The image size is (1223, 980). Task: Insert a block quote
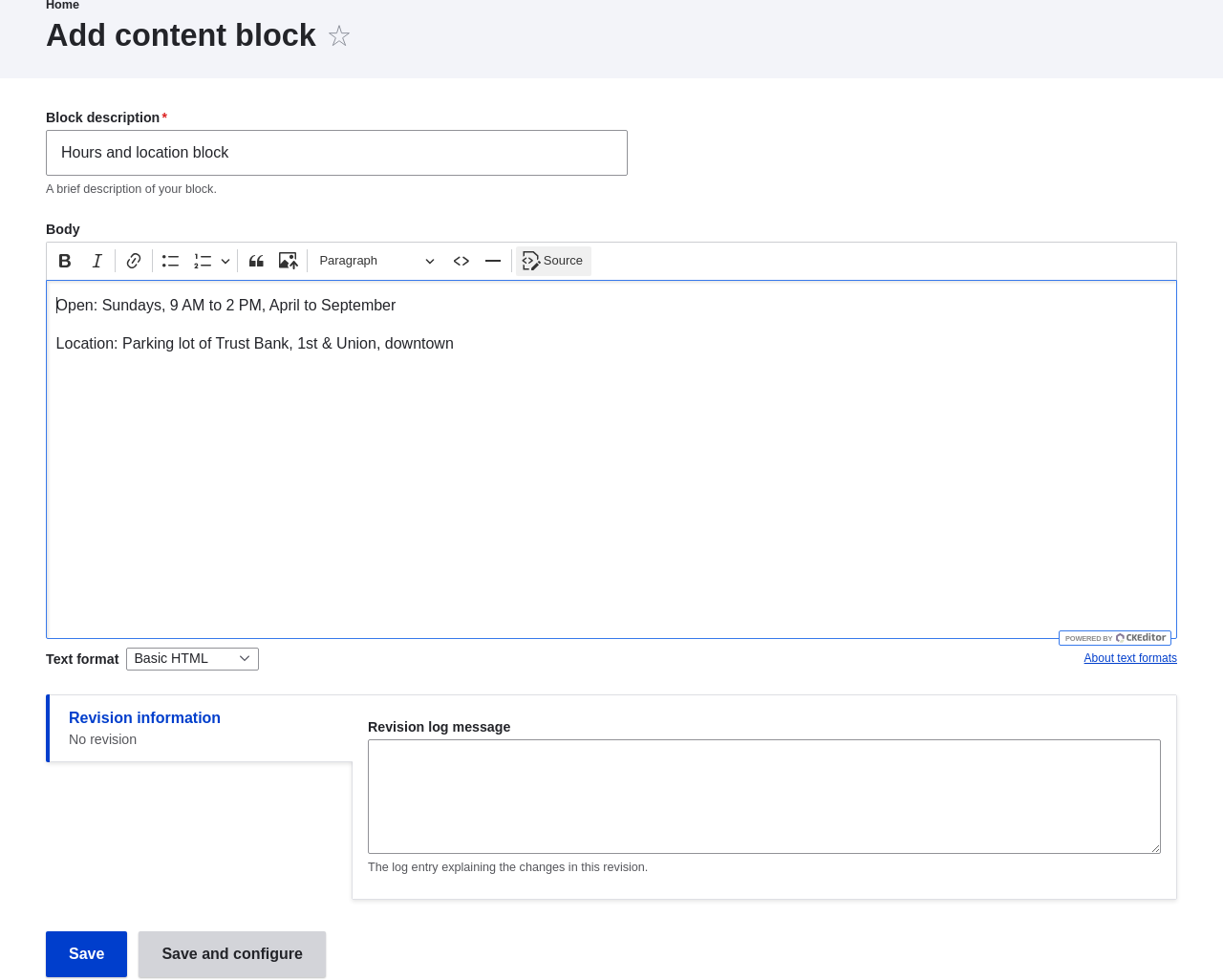[x=256, y=261]
